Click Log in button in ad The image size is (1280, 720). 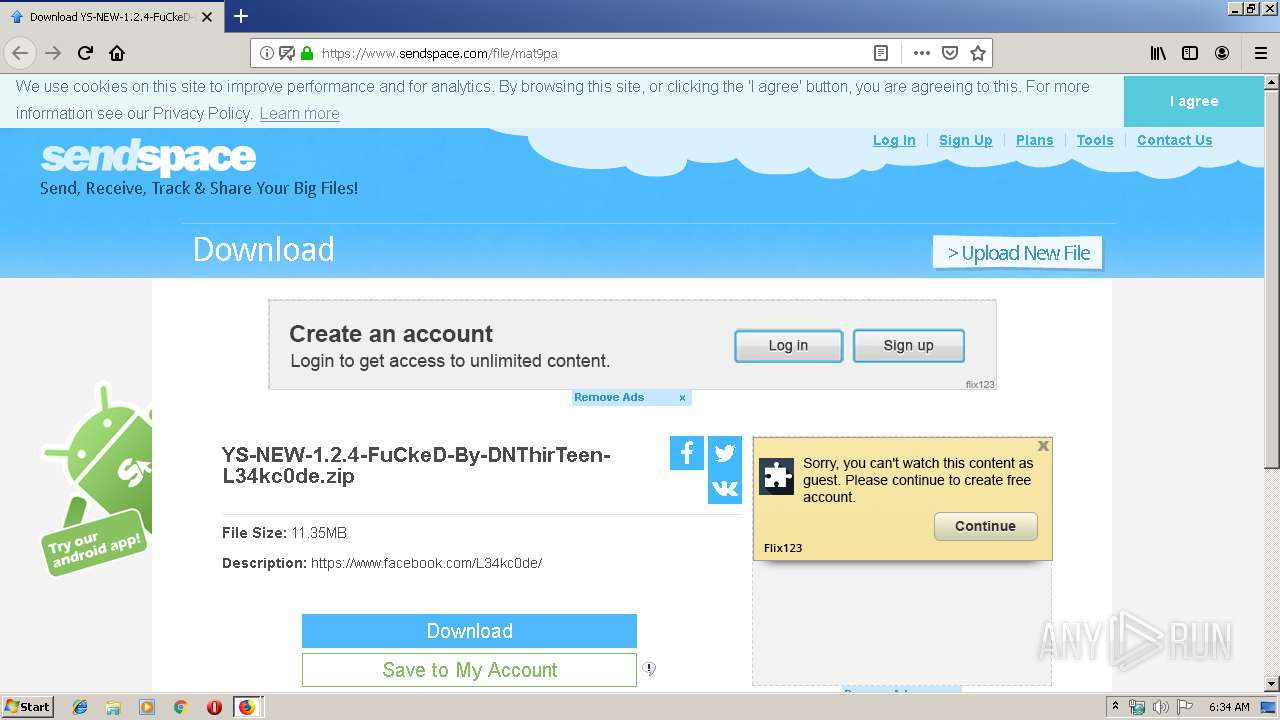[x=788, y=346]
